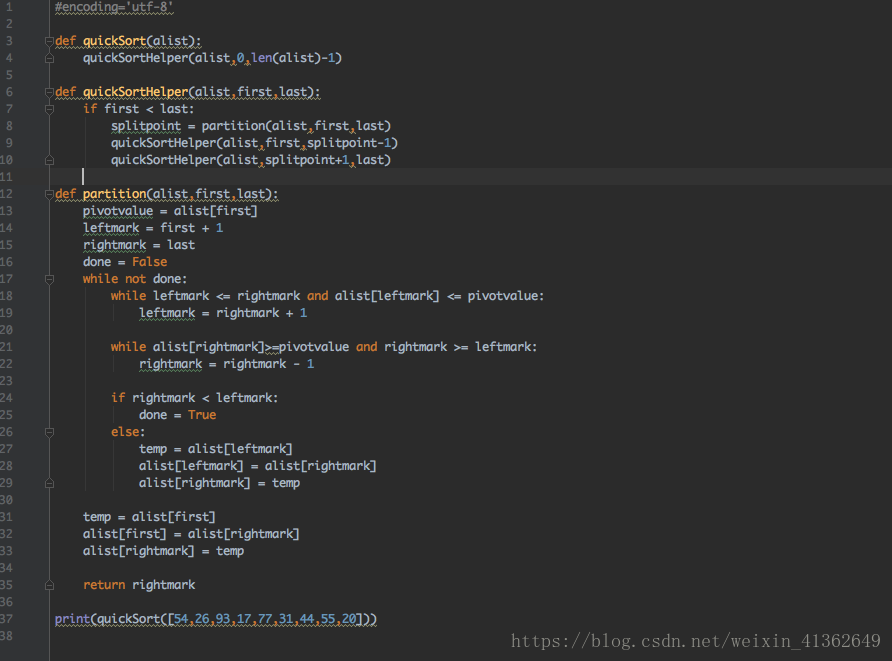Screen dimensions: 892x661
Task: Click 'partition' name in its def line
Action: point(114,194)
